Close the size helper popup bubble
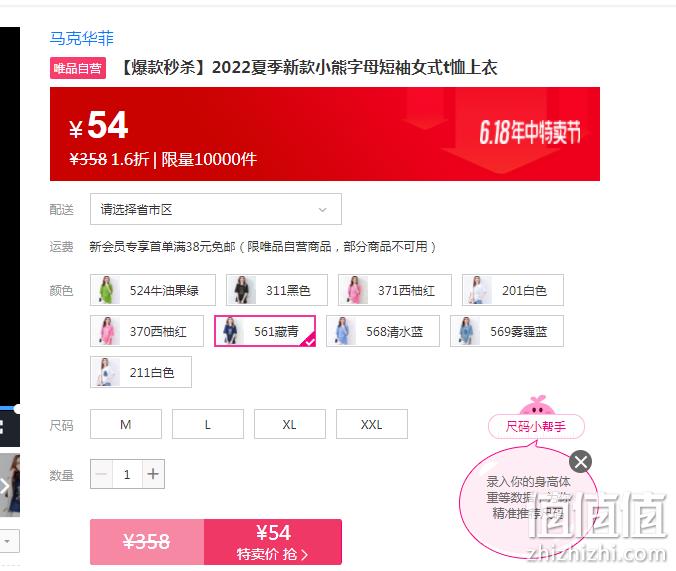The height and width of the screenshot is (571, 676). pos(580,462)
